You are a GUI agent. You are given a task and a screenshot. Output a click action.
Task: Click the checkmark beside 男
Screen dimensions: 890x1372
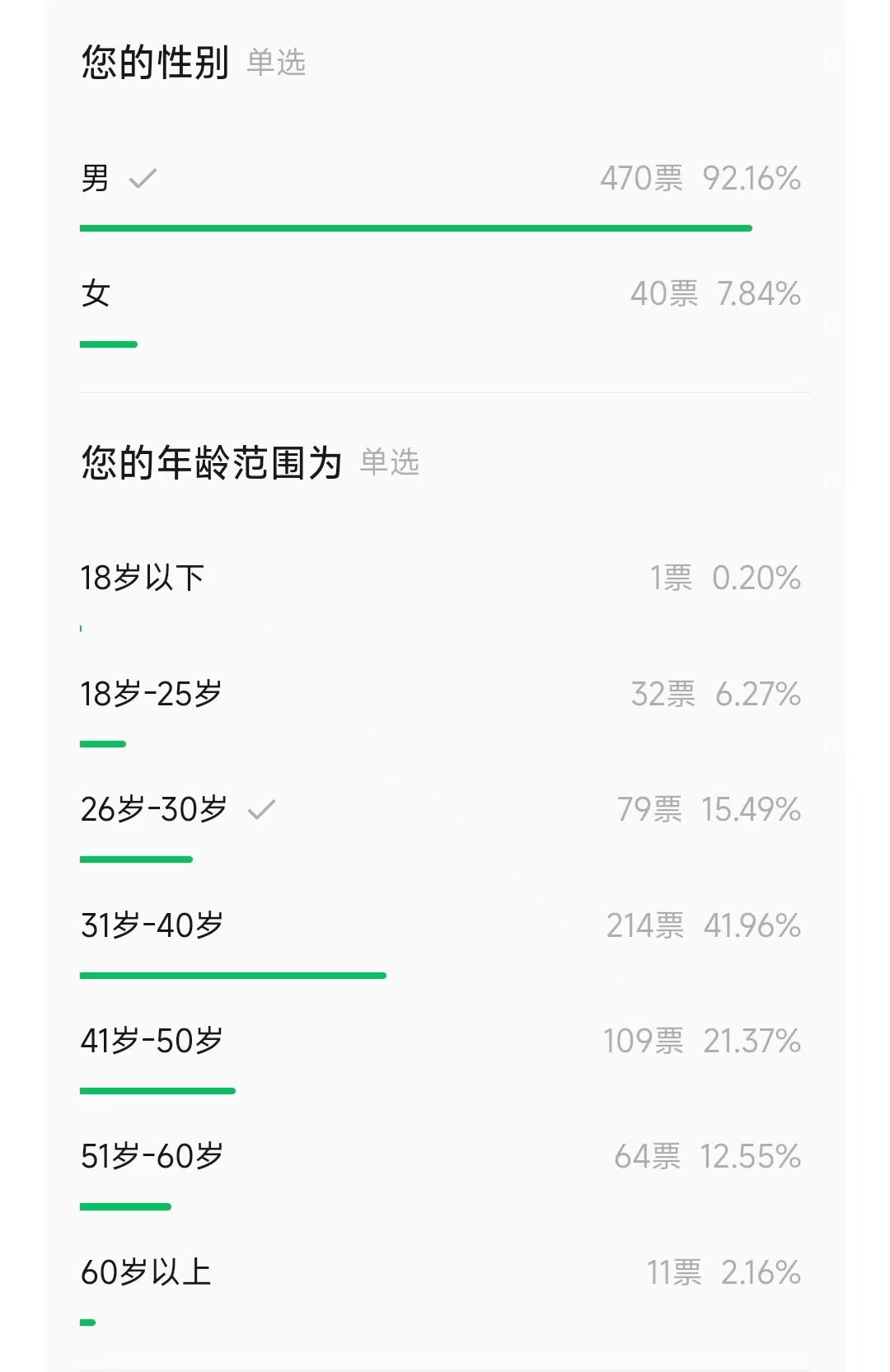(143, 178)
